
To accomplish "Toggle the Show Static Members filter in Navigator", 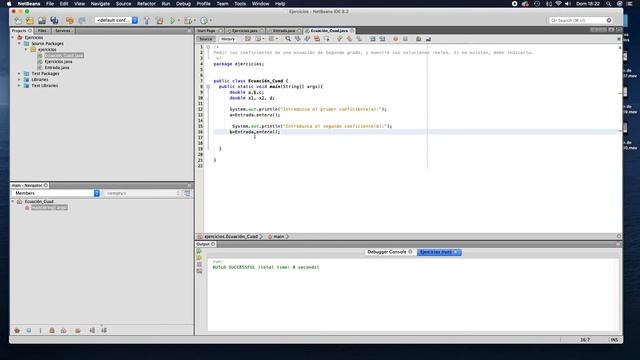I will (40, 331).
